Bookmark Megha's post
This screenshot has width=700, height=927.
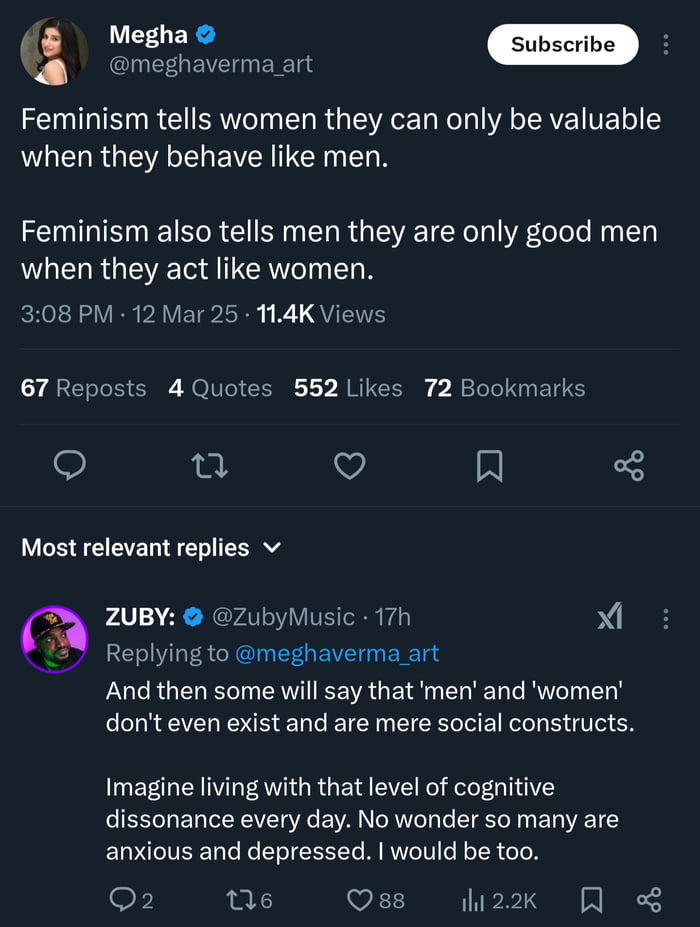489,466
